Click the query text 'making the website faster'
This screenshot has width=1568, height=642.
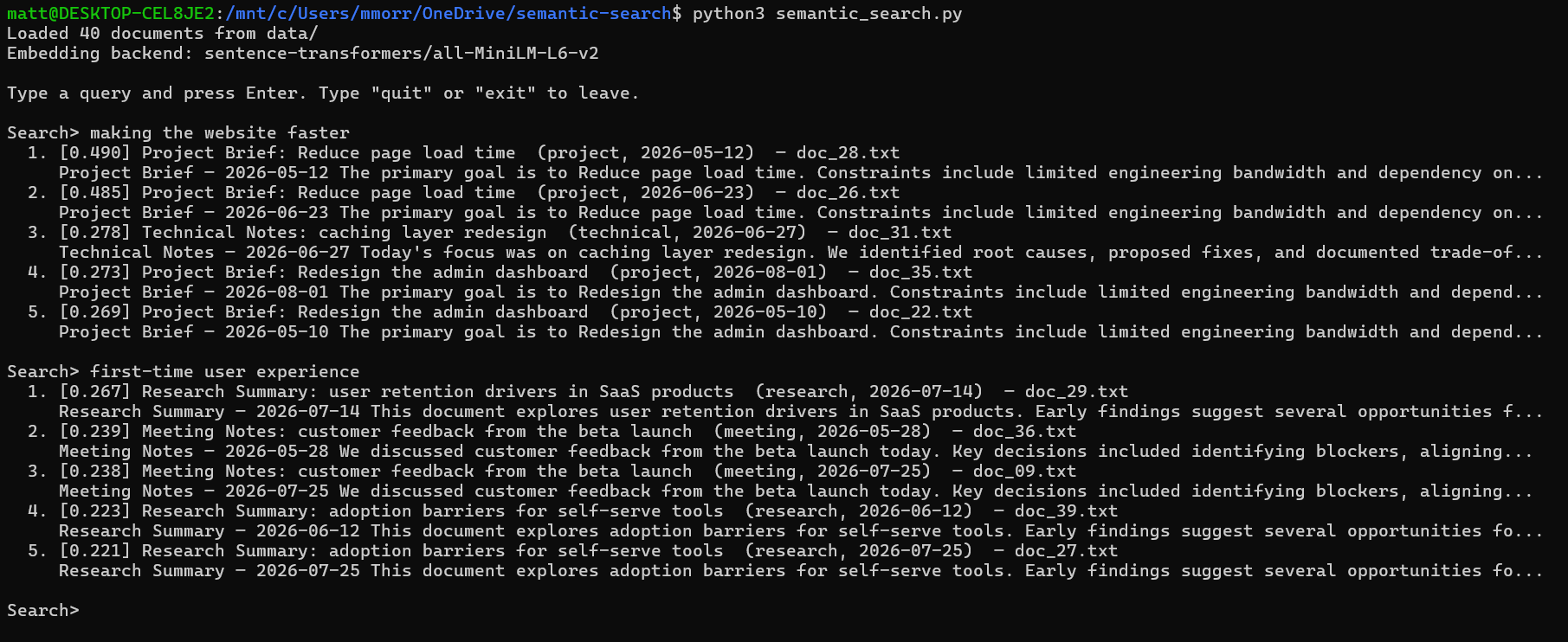coord(220,133)
